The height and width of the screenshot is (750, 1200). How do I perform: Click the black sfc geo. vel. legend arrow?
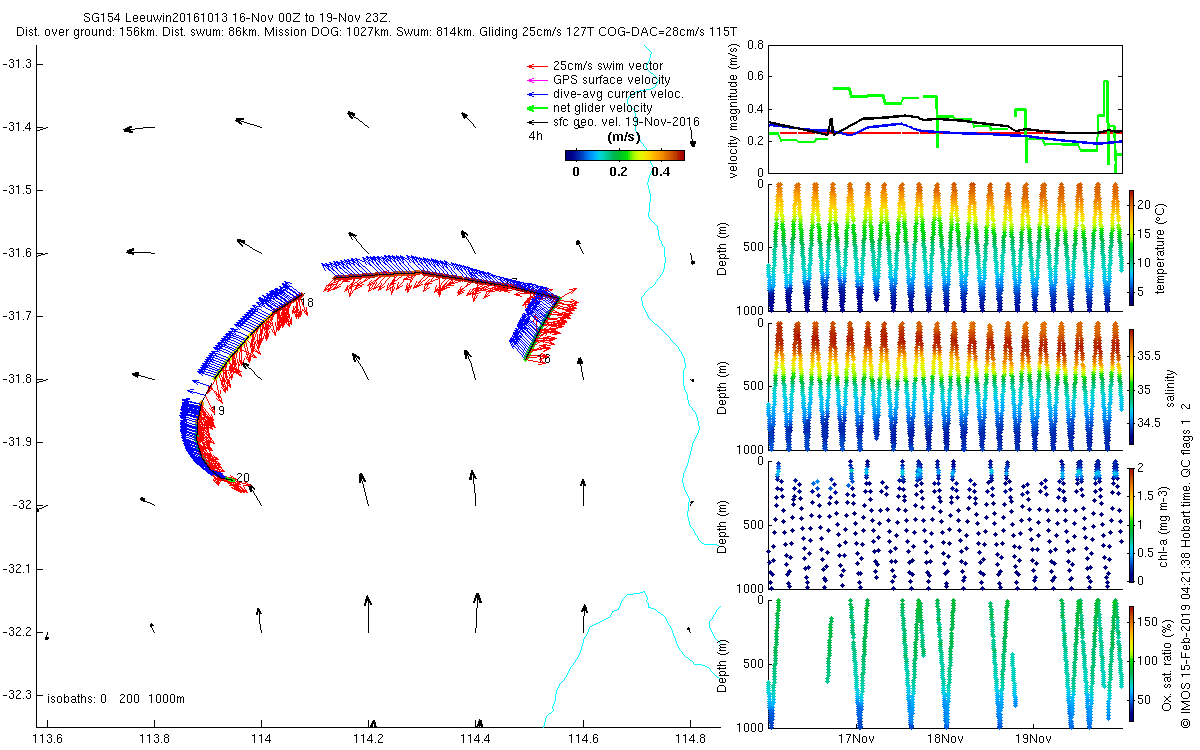(535, 122)
